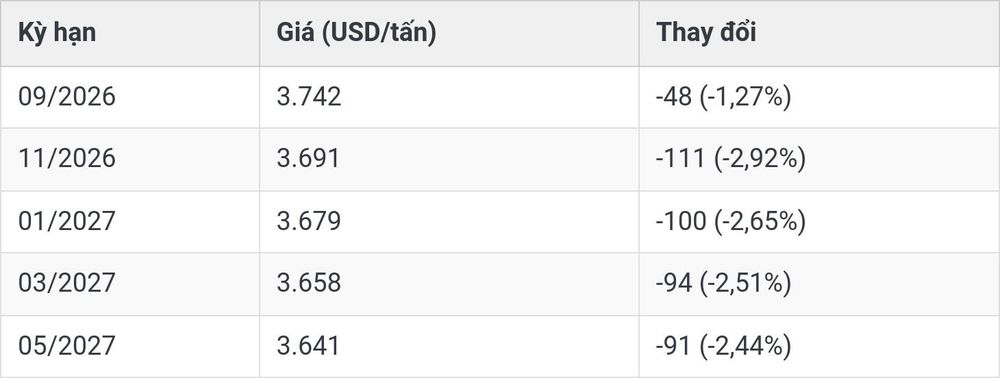
Task: Select the 05/2027 term cell
Action: (x=67, y=345)
